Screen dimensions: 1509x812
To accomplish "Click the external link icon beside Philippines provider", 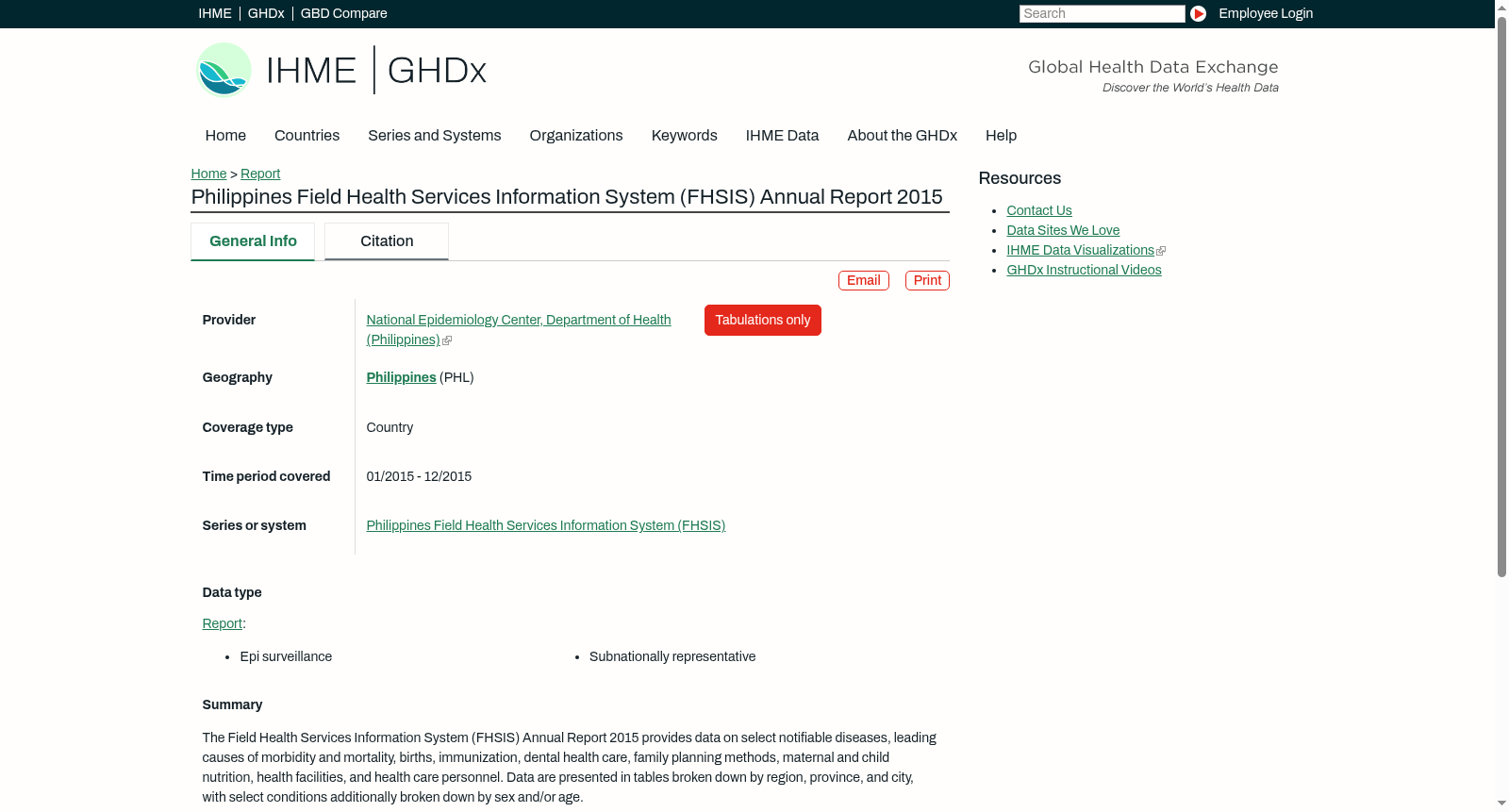I will click(447, 340).
